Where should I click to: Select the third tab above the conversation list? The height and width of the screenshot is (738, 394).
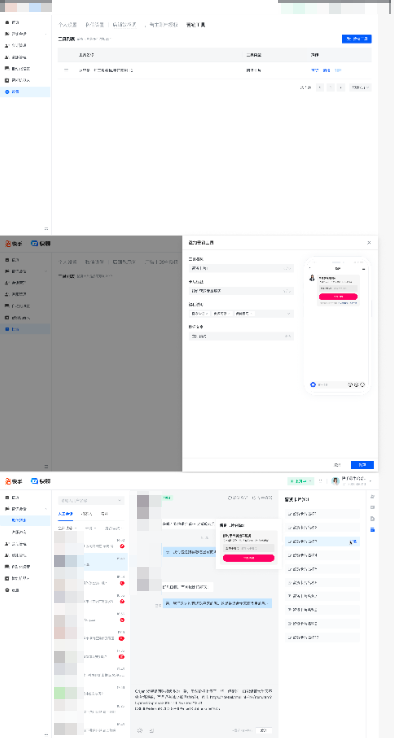(105, 514)
